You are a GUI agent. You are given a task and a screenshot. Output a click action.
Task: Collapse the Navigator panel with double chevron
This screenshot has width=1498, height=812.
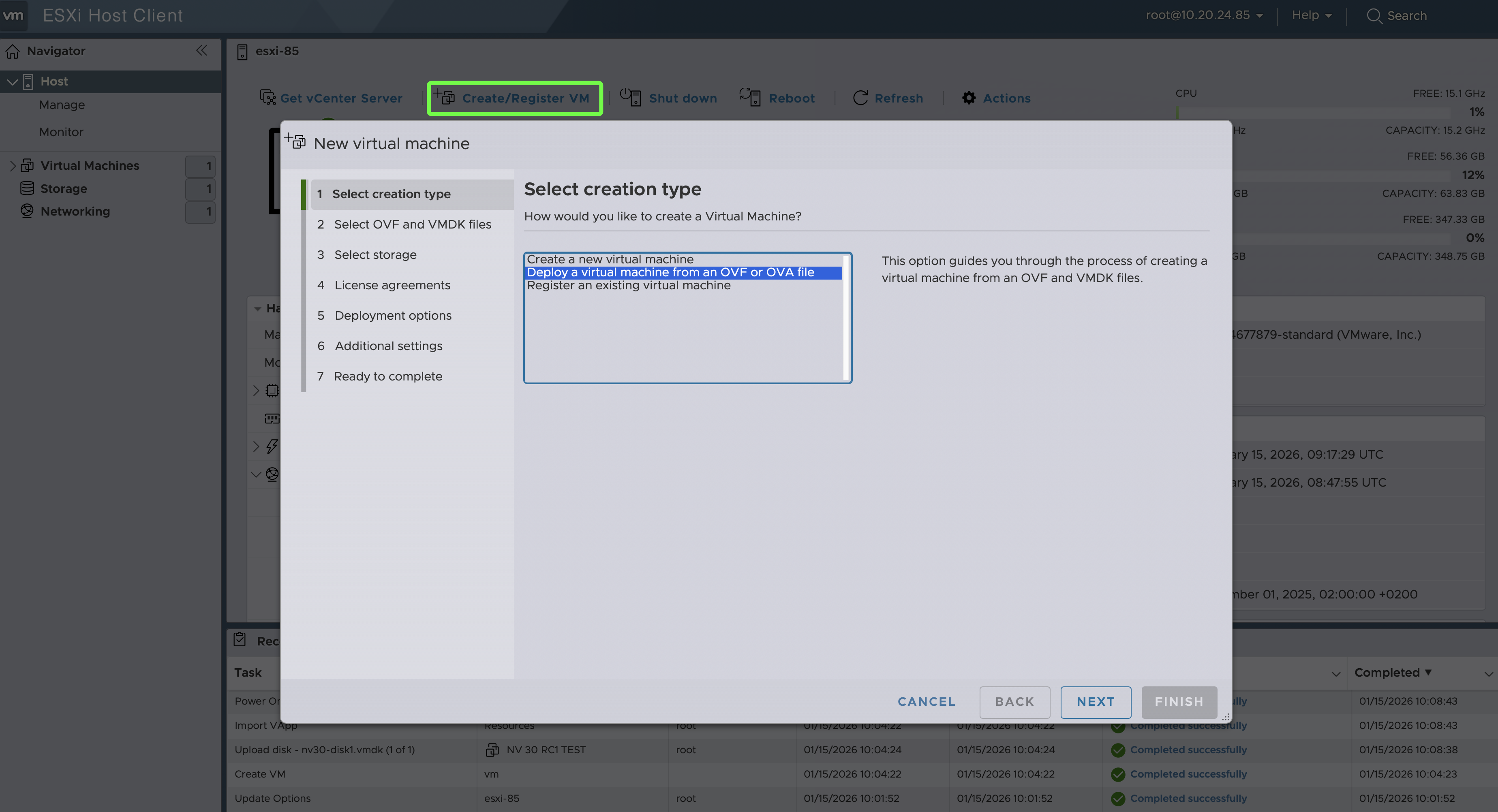click(x=202, y=51)
